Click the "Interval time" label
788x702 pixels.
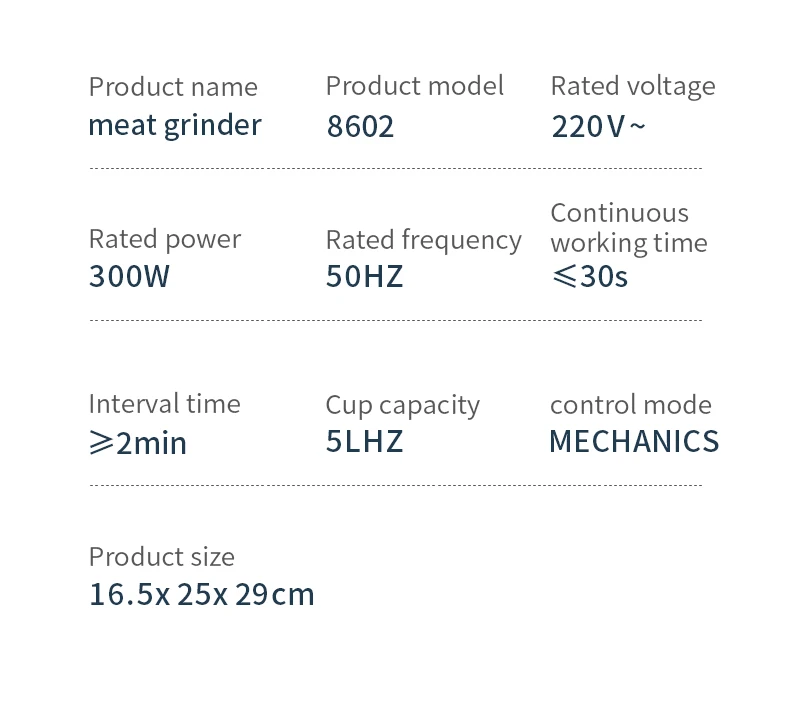[164, 404]
